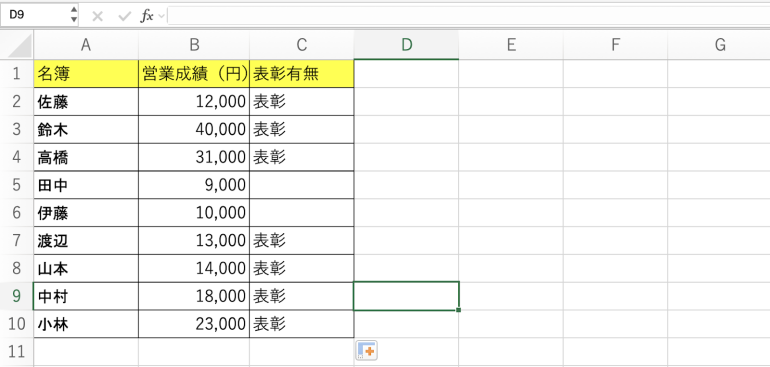
Task: Select row 4 header
Action: (17, 157)
